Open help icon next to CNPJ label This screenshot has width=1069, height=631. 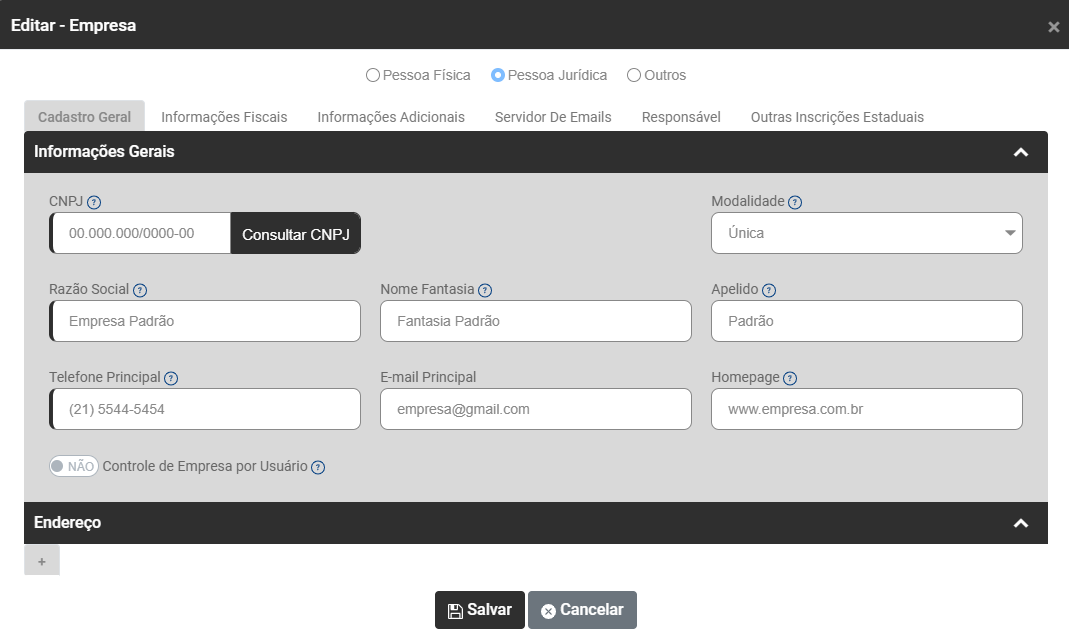click(x=94, y=202)
